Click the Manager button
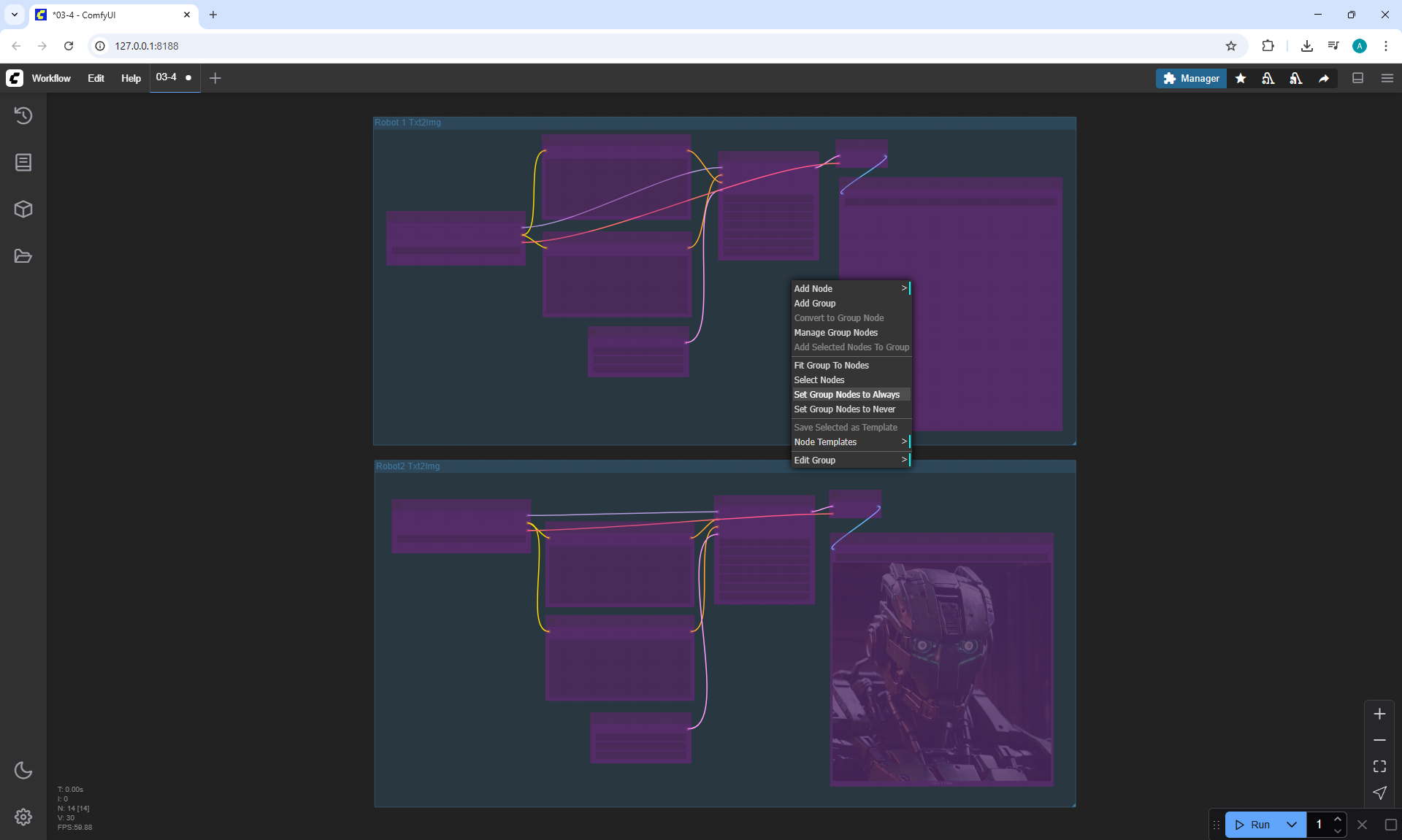The image size is (1402, 840). coord(1191,78)
